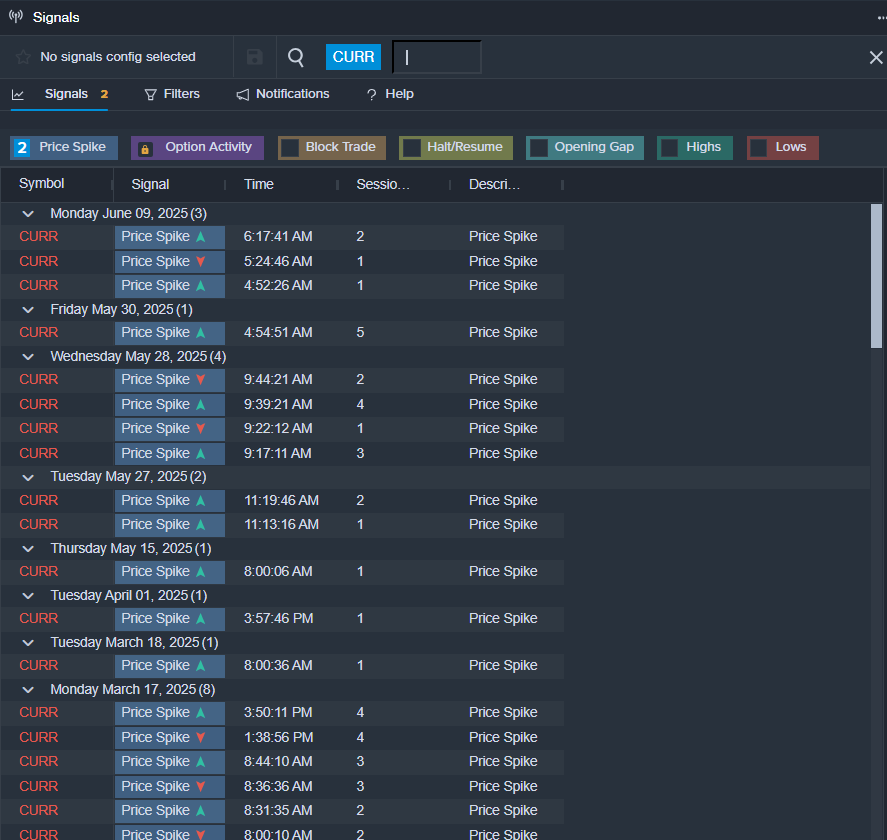Click up arrow on 6:17:41 AM spike
Viewport: 887px width, 840px height.
(x=200, y=236)
